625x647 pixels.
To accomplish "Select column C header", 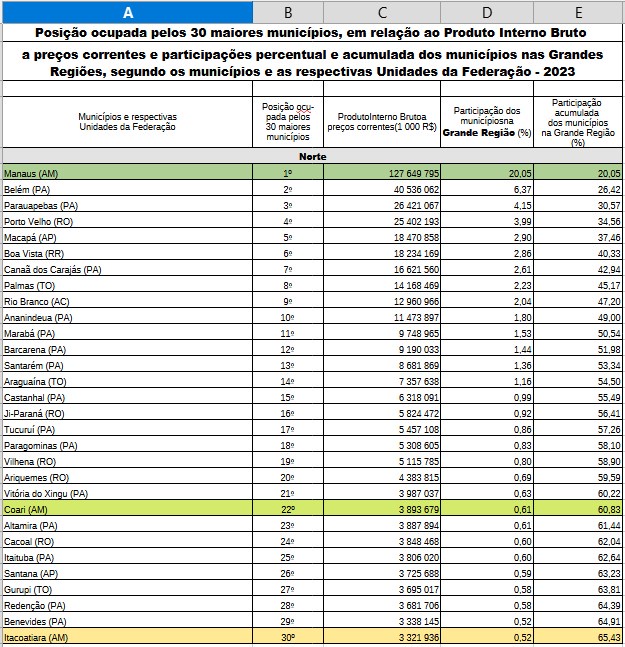I will [382, 12].
